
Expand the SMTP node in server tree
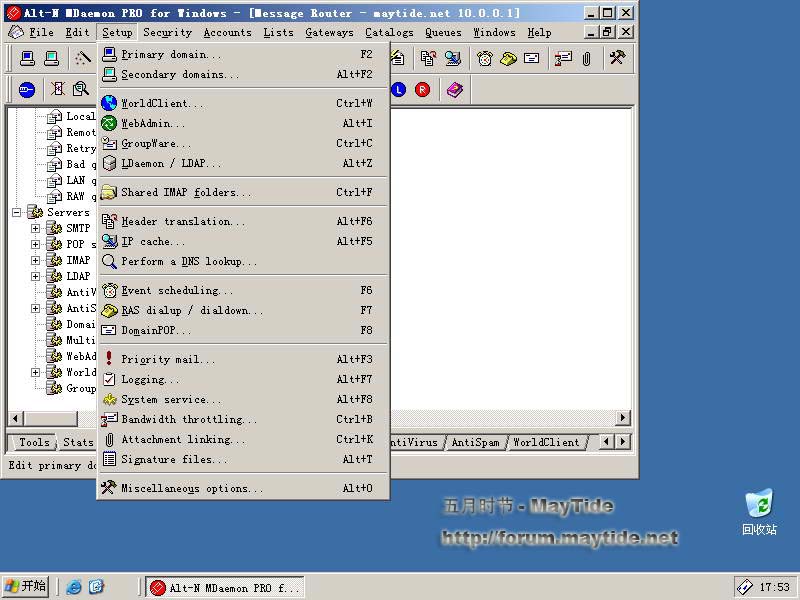(x=36, y=228)
